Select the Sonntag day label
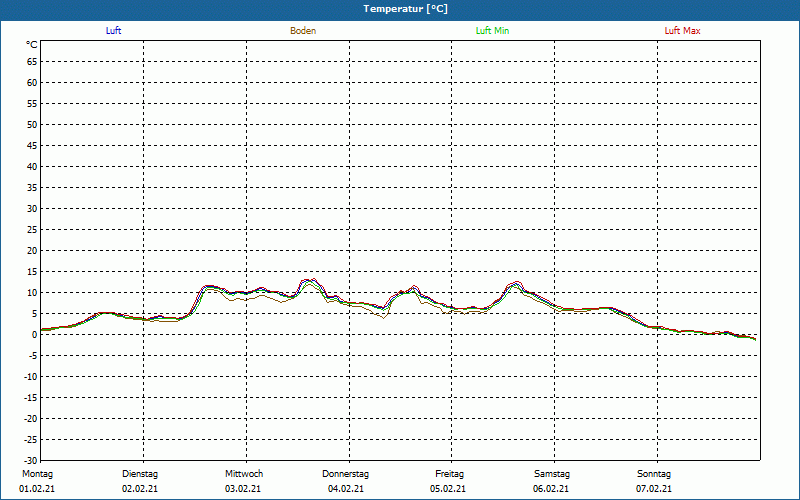The height and width of the screenshot is (500, 800). click(654, 474)
